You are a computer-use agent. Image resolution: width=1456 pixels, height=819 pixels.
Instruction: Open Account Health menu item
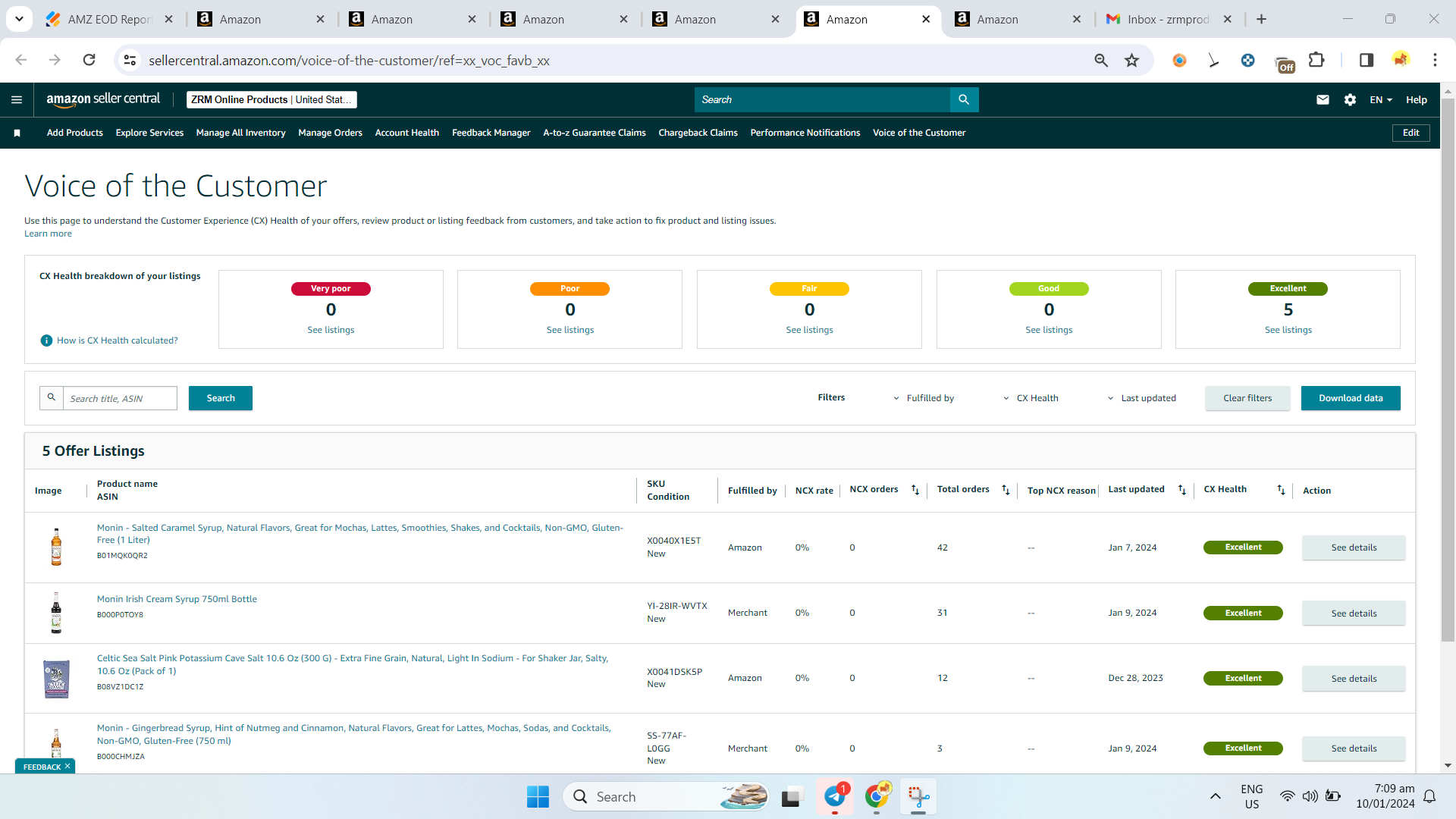tap(407, 133)
